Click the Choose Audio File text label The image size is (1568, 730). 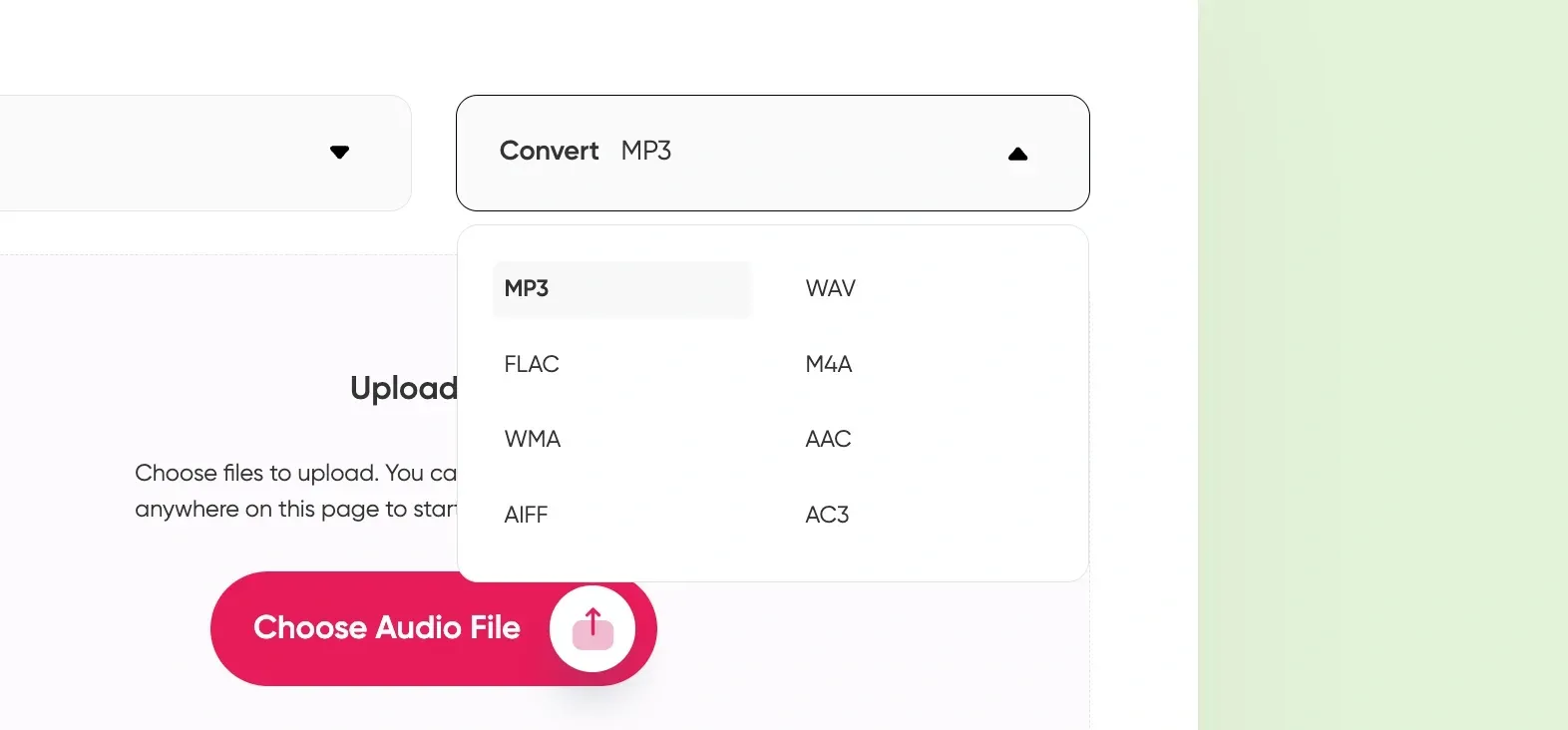click(388, 627)
